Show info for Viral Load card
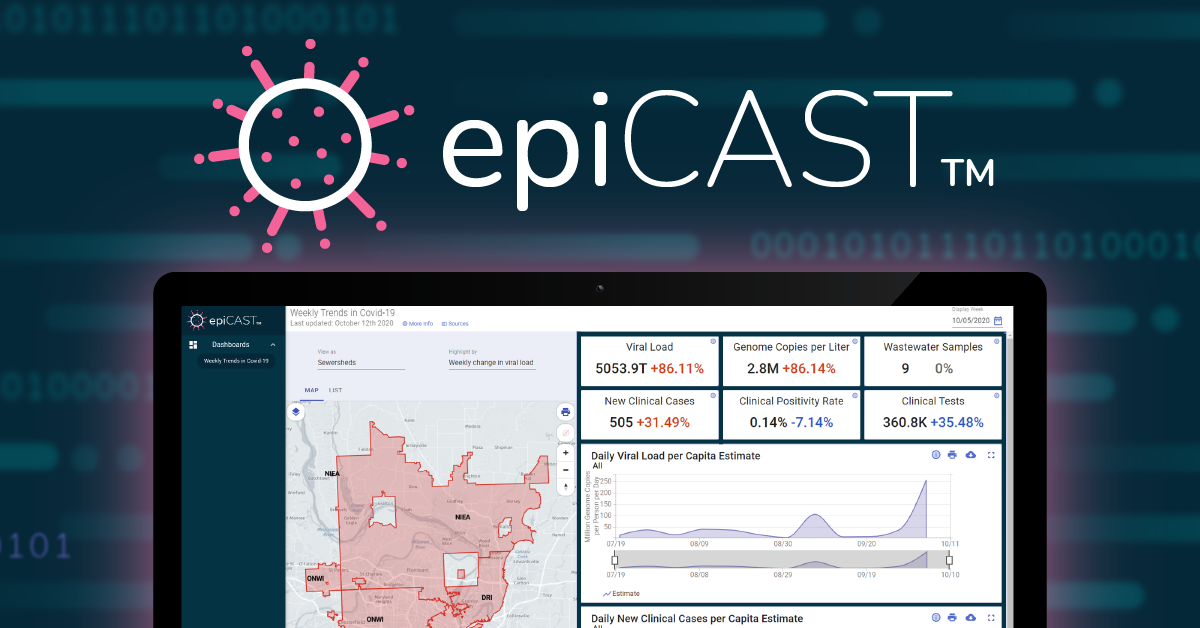1200x628 pixels. pyautogui.click(x=714, y=341)
